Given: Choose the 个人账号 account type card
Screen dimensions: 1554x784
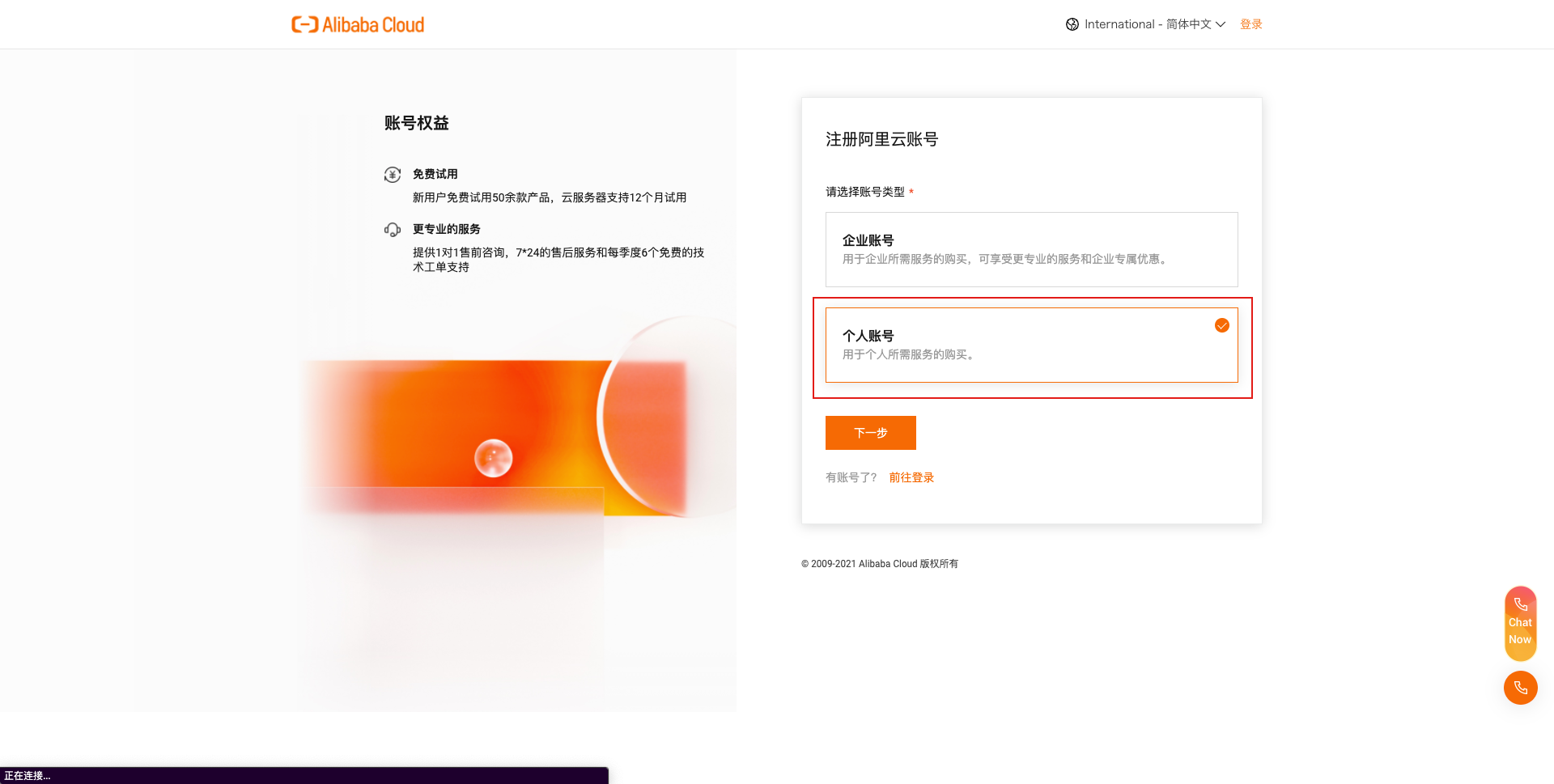Looking at the screenshot, I should (x=1031, y=345).
